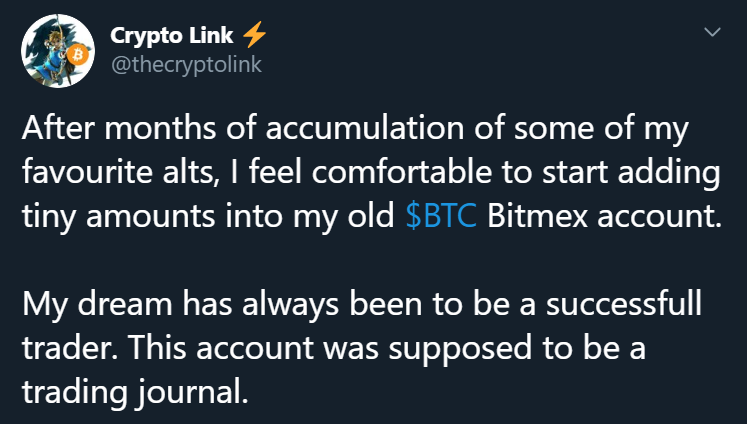Screen dimensions: 747x424
Task: Open the tweet options chevron menu
Action: (x=712, y=32)
